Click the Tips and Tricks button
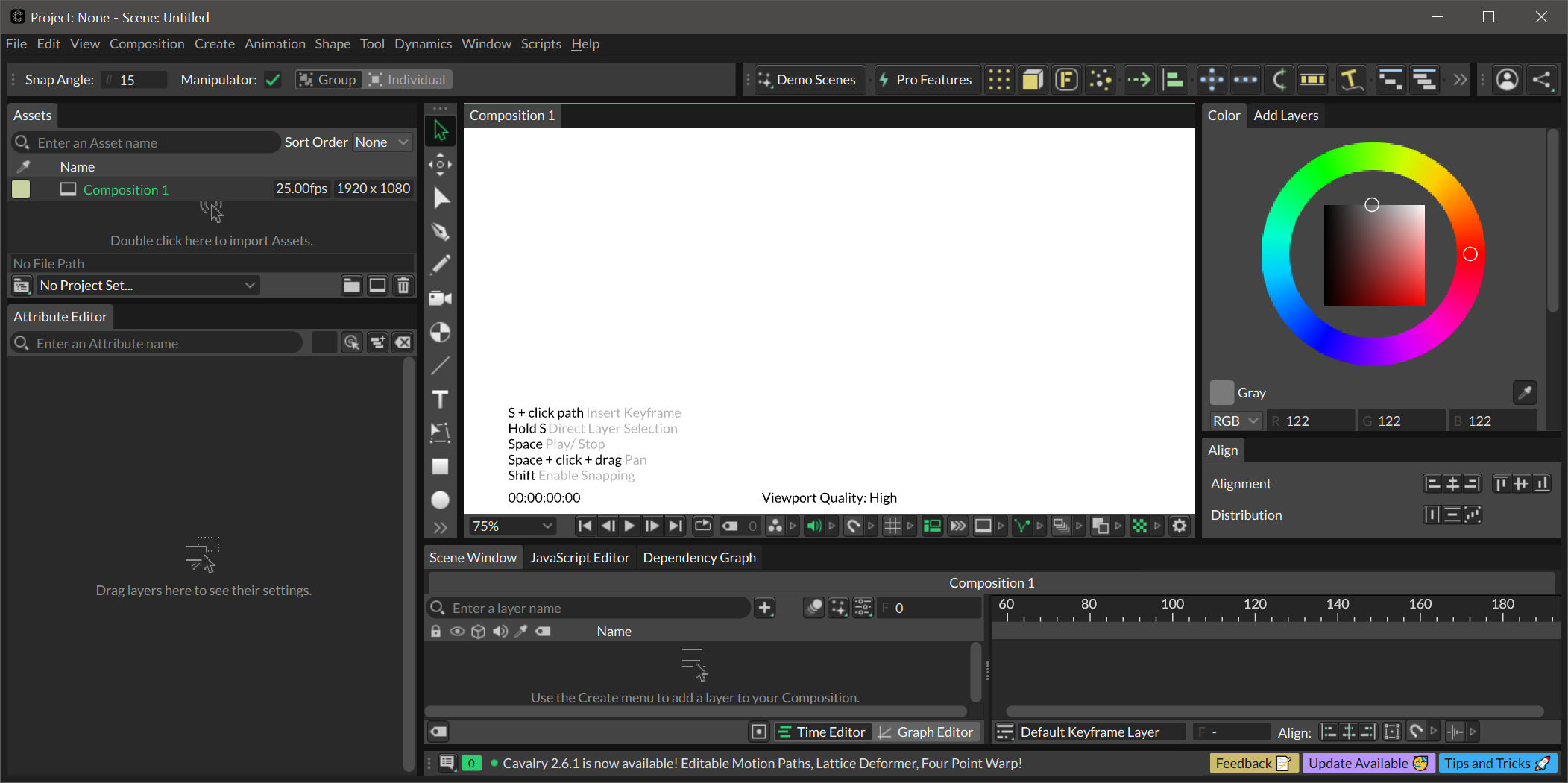This screenshot has height=783, width=1568. pos(1497,763)
